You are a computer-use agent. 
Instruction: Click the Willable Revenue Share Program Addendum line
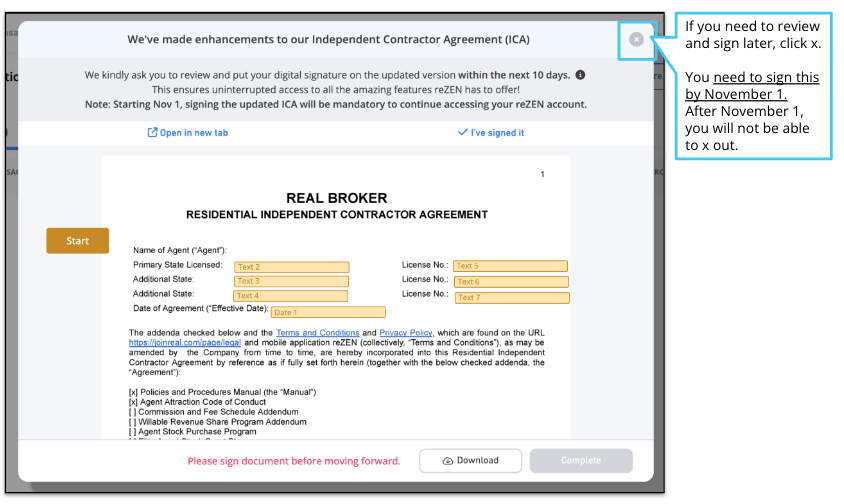coord(217,422)
